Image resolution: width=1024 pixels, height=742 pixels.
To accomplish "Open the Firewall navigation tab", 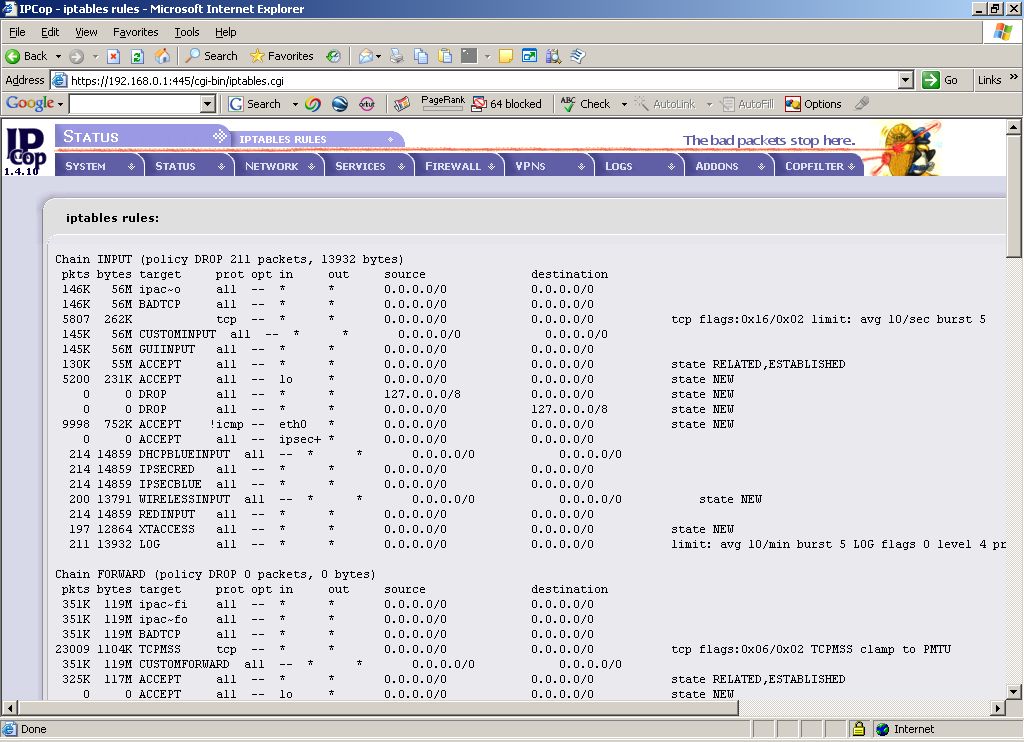I will (x=460, y=166).
